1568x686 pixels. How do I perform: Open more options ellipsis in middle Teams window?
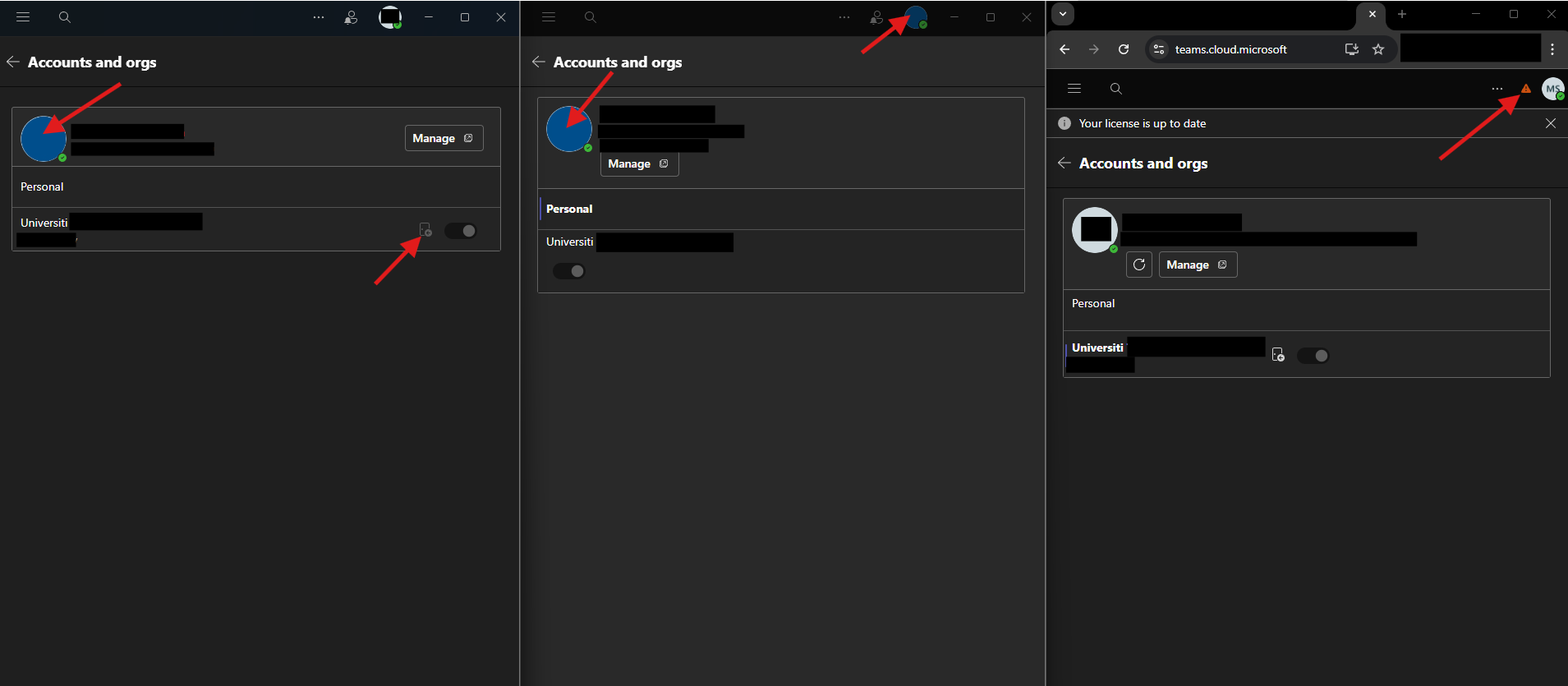(x=844, y=17)
